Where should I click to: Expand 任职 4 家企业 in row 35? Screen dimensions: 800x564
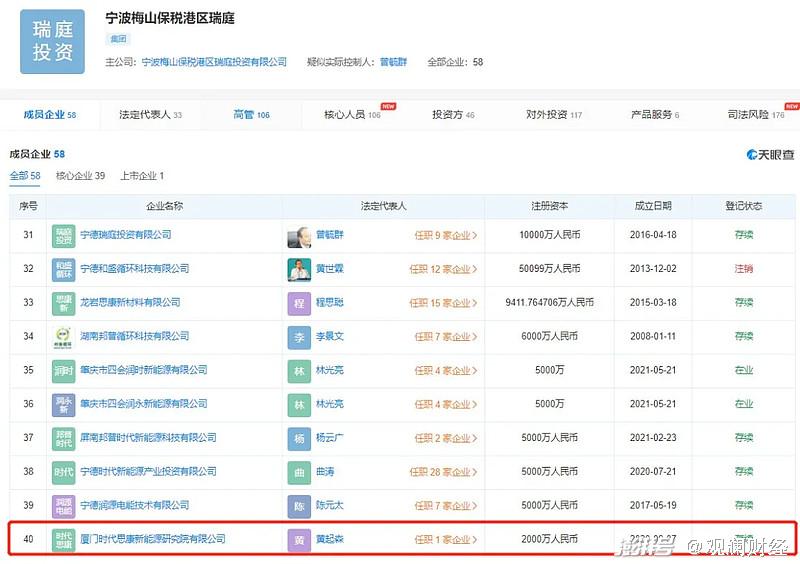[445, 371]
